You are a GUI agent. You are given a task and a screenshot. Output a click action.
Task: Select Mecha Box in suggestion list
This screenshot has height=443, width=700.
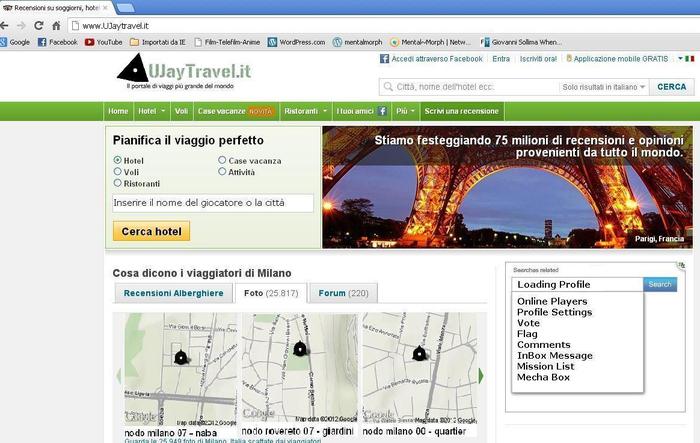point(543,377)
